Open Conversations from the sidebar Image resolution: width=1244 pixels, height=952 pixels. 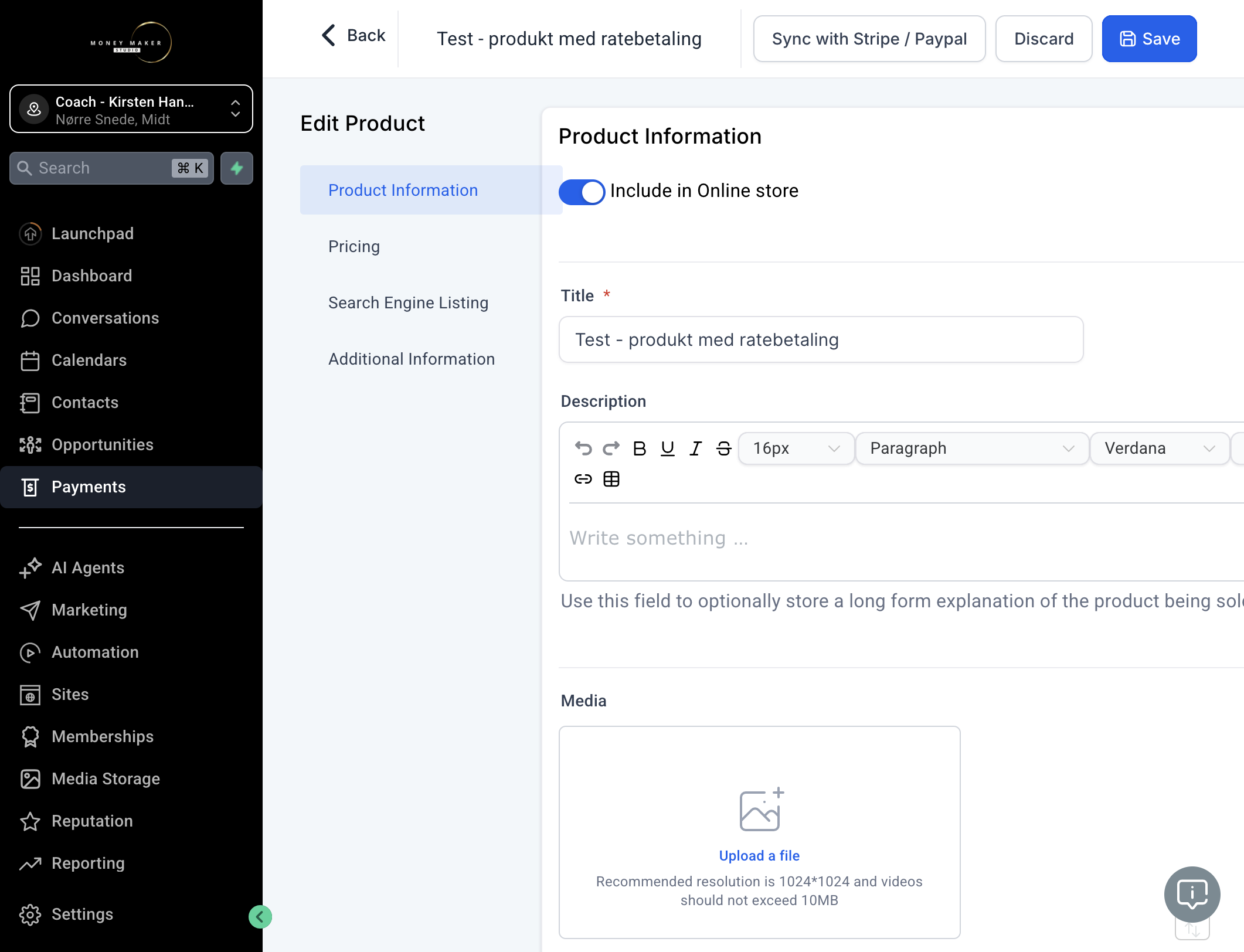(x=131, y=318)
